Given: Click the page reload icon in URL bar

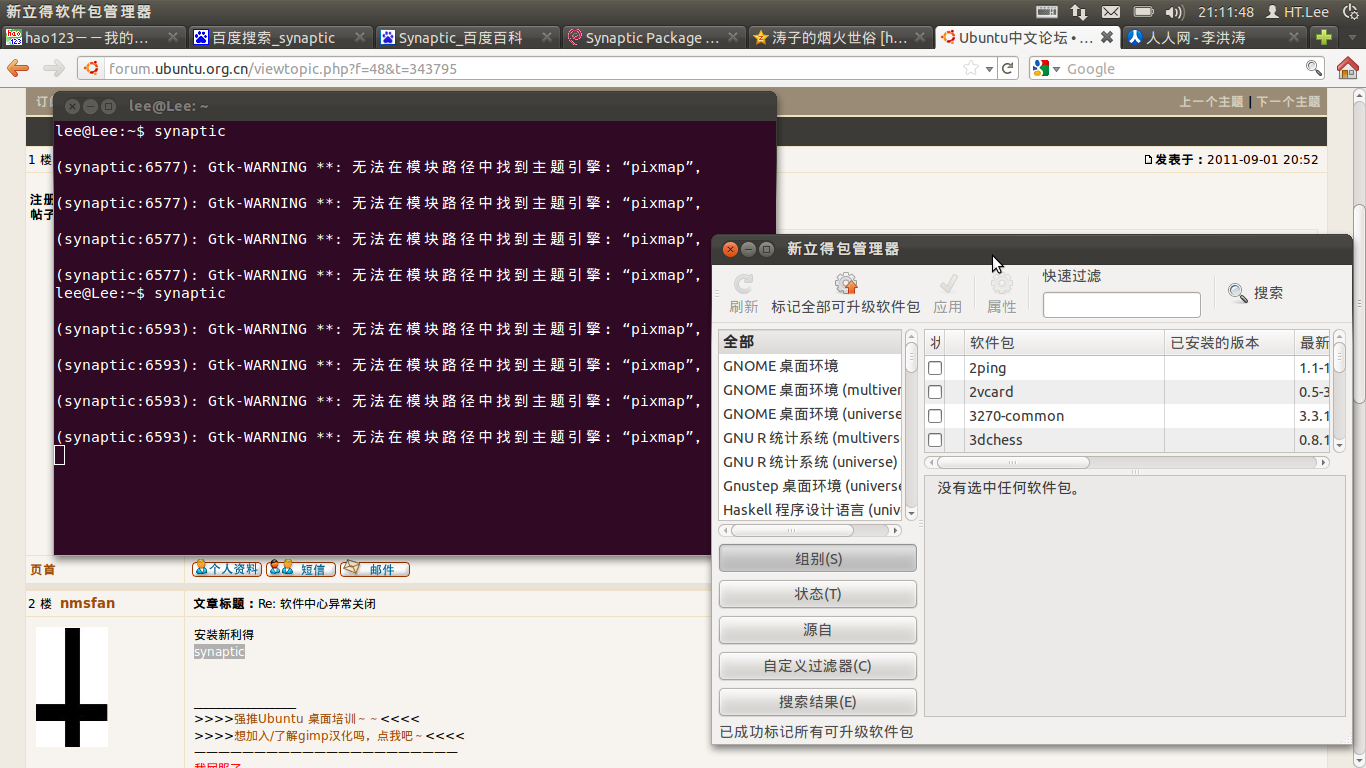Looking at the screenshot, I should tap(1008, 68).
